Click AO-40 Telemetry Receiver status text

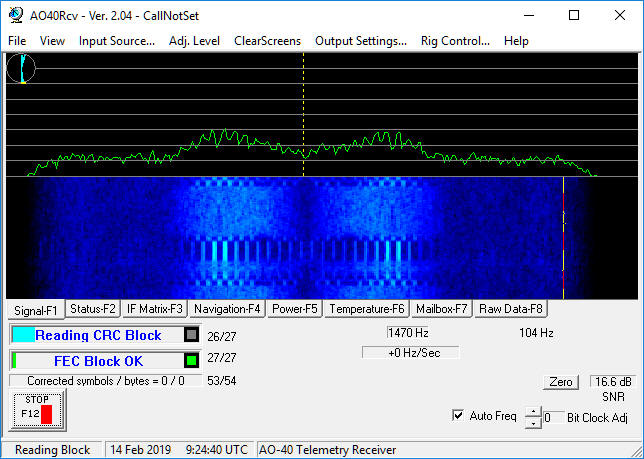tap(327, 450)
